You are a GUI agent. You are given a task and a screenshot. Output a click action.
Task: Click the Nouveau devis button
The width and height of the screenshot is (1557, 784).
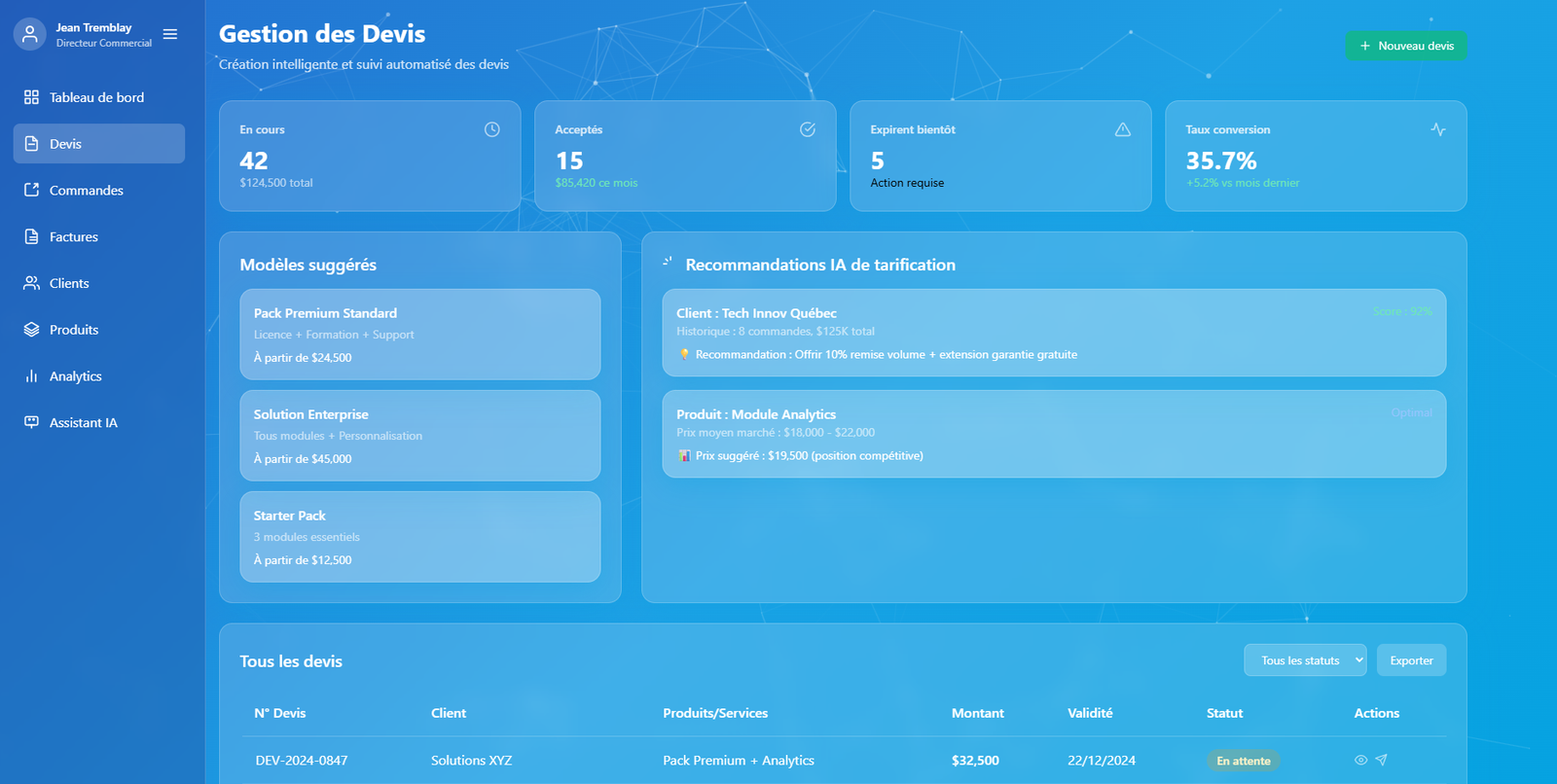point(1405,46)
